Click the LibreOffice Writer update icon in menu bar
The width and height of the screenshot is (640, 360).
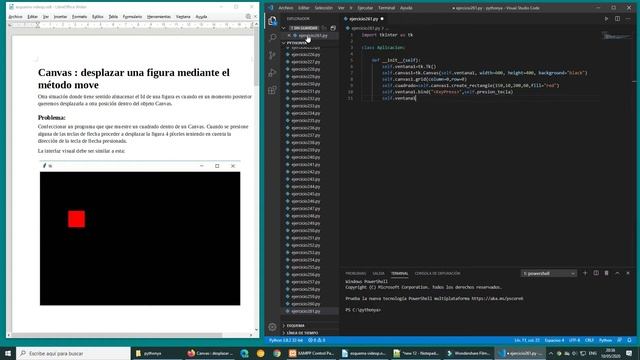click(248, 16)
